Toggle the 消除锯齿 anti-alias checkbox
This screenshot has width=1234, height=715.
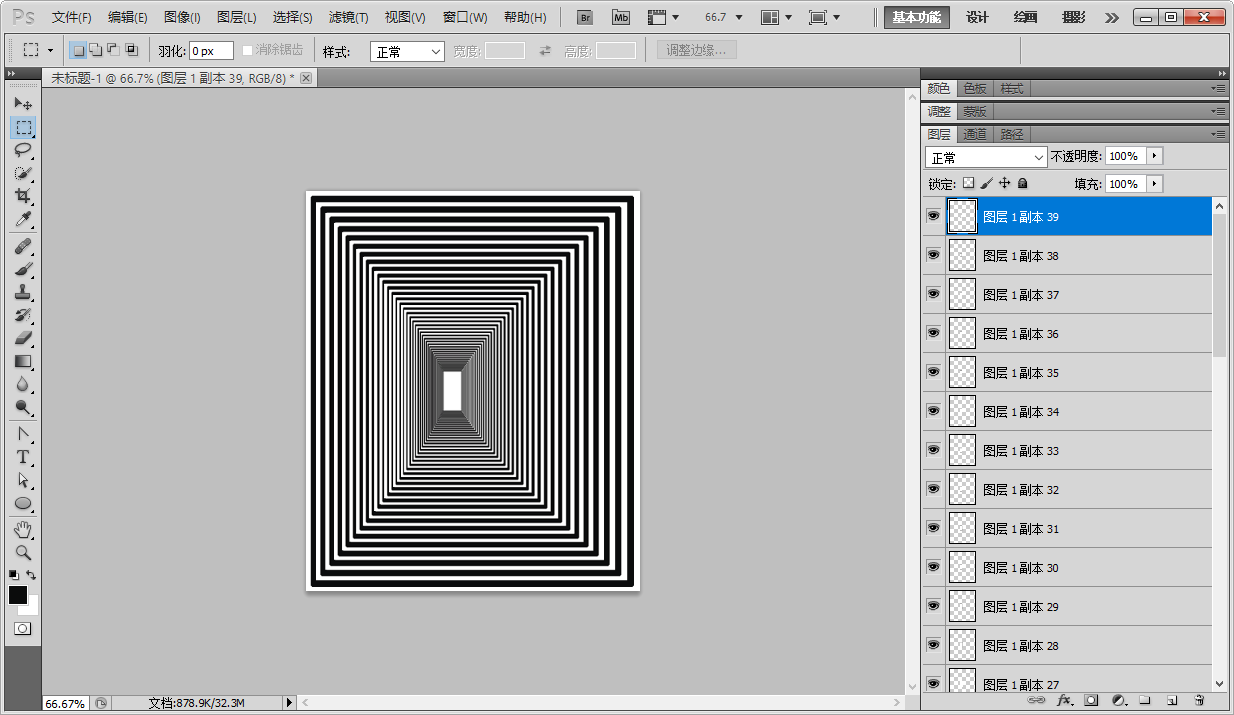248,50
